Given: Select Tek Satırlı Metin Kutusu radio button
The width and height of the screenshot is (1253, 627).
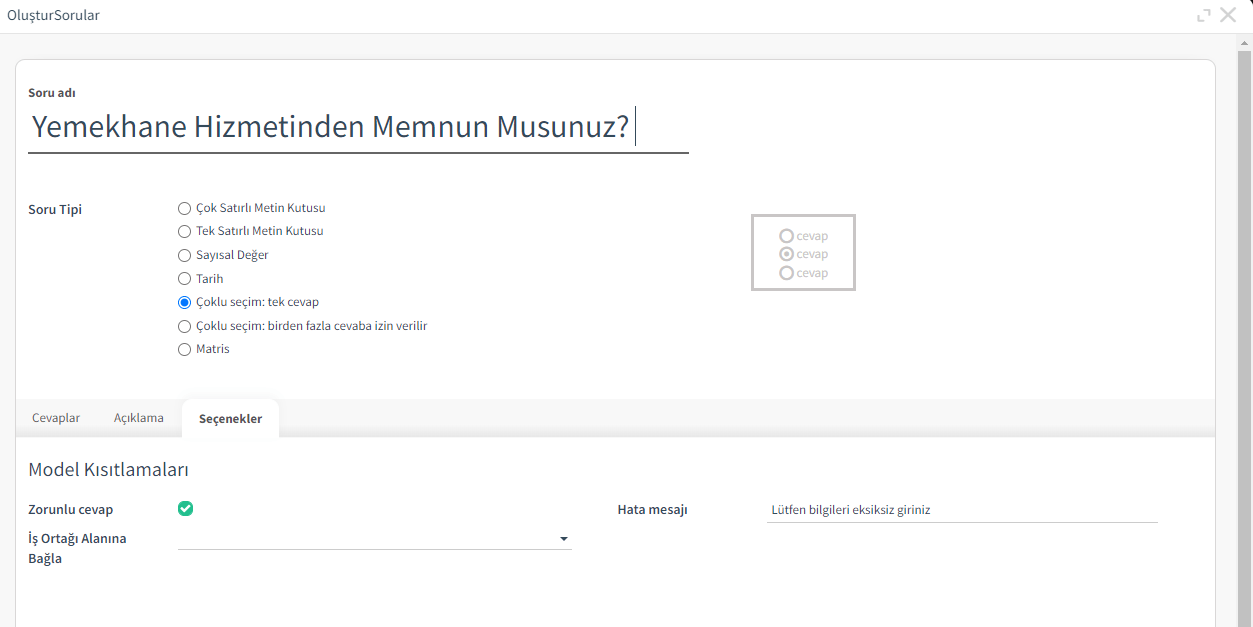Looking at the screenshot, I should (184, 231).
